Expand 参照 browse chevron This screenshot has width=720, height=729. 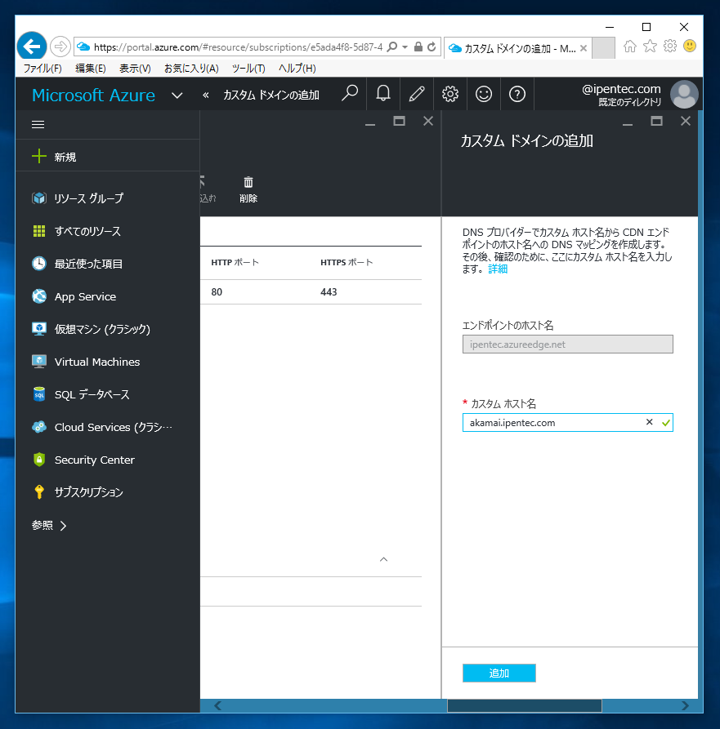click(64, 525)
